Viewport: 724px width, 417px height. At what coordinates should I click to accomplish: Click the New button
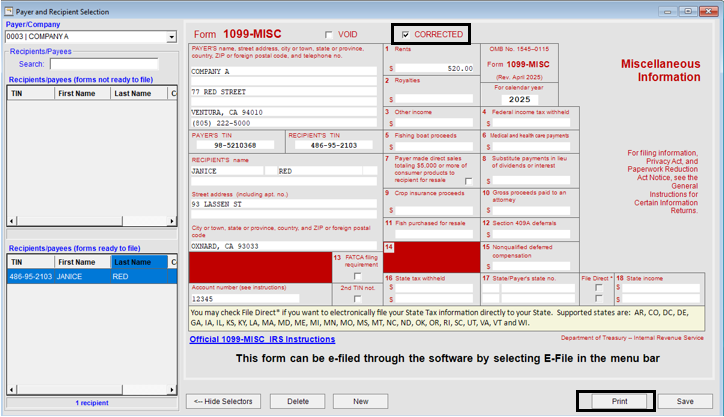[x=354, y=401]
